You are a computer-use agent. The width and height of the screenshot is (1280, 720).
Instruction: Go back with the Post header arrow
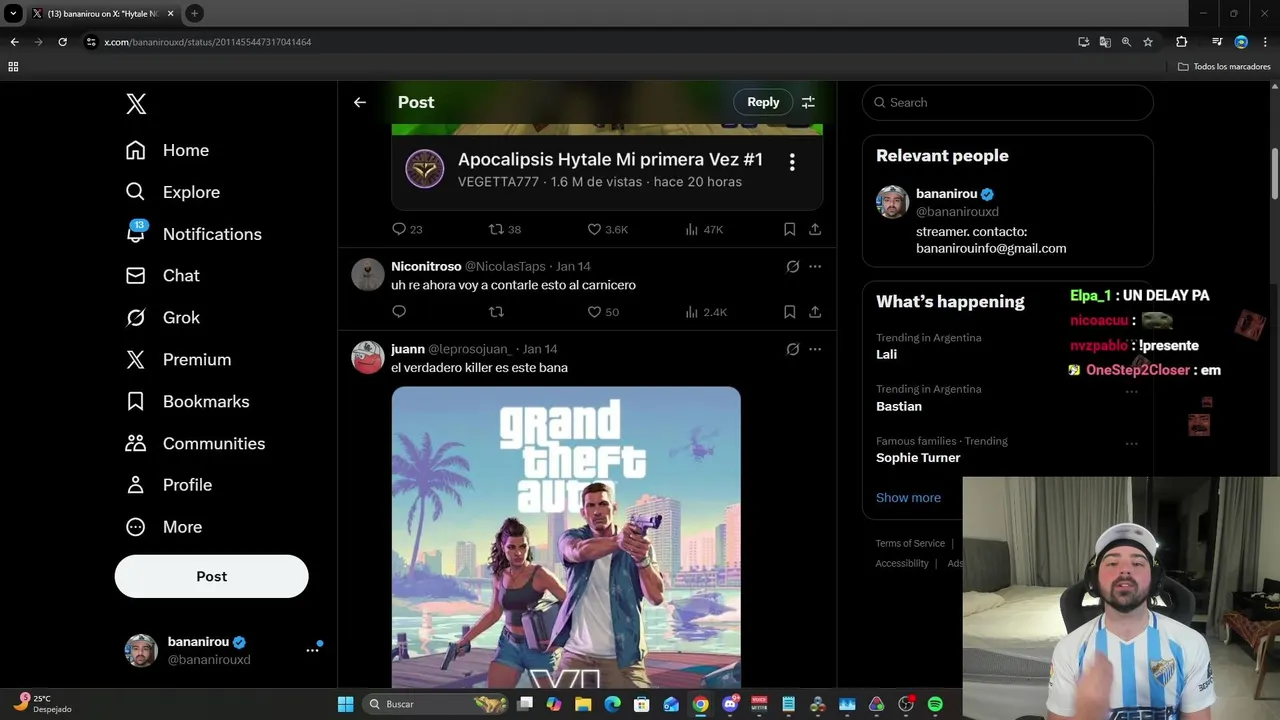point(360,102)
